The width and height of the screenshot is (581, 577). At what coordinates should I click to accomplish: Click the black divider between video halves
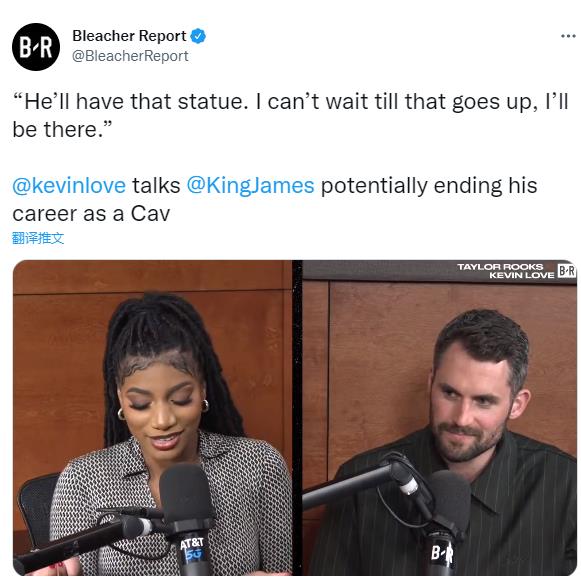[297, 418]
